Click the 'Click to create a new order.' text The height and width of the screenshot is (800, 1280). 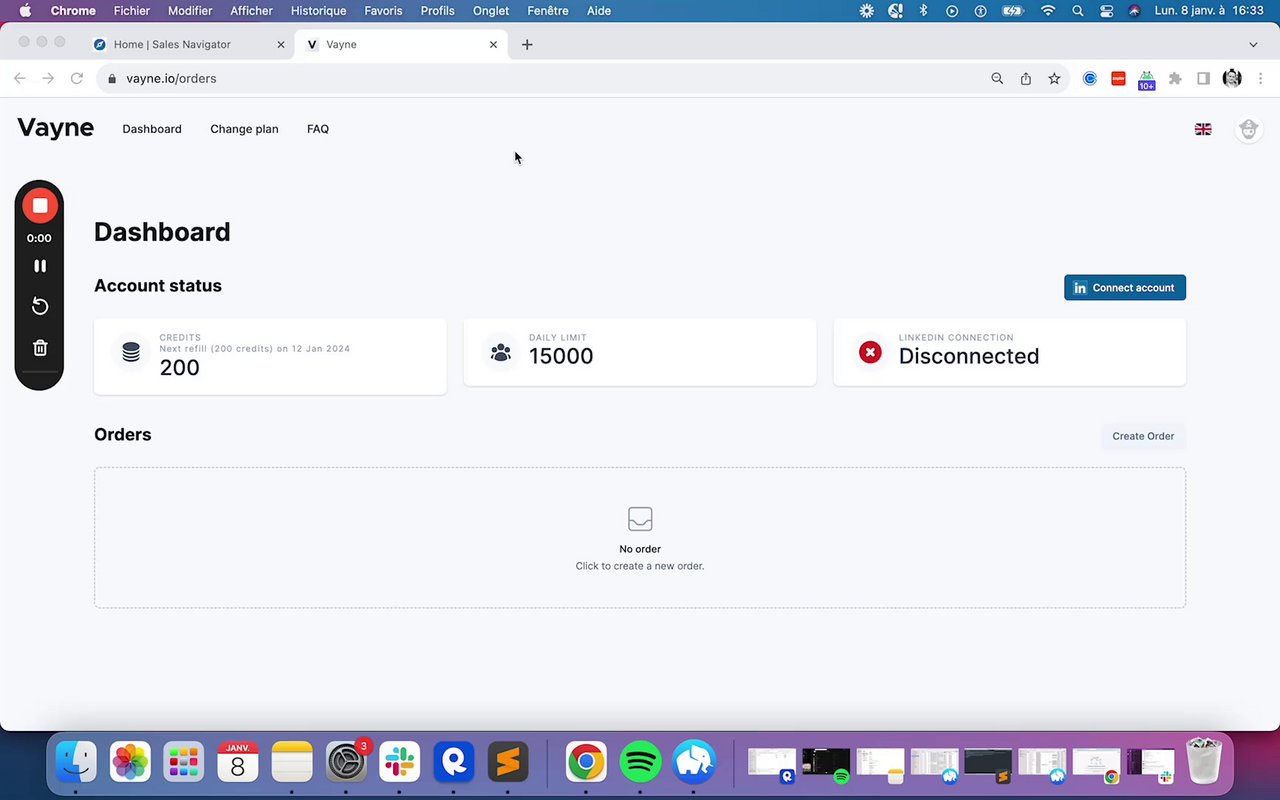click(640, 566)
